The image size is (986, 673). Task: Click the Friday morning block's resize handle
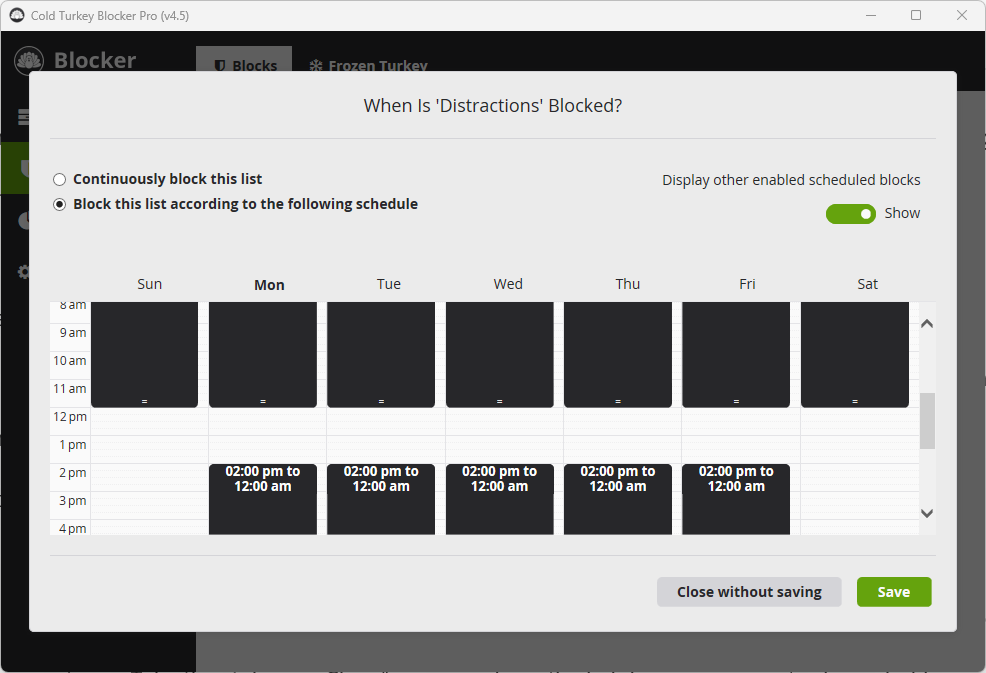(736, 401)
